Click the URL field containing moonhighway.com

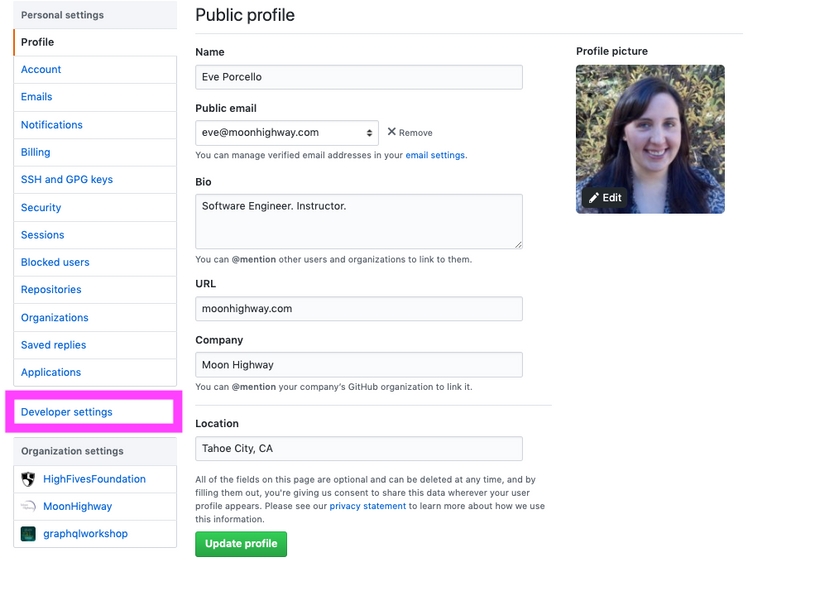tap(358, 309)
